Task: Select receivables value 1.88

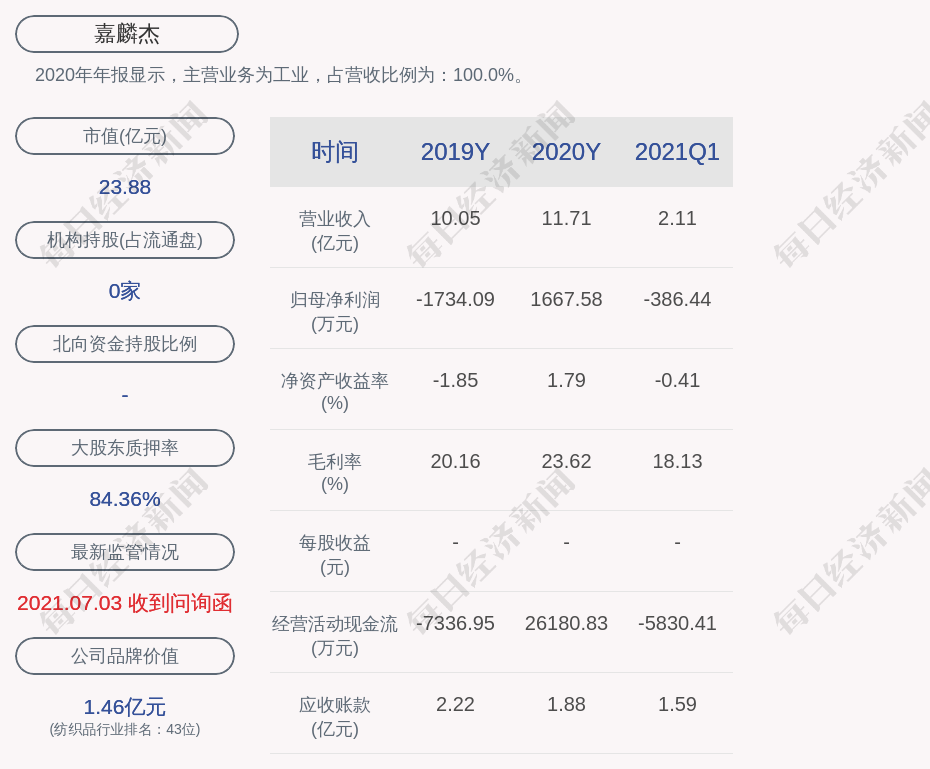Action: click(566, 704)
